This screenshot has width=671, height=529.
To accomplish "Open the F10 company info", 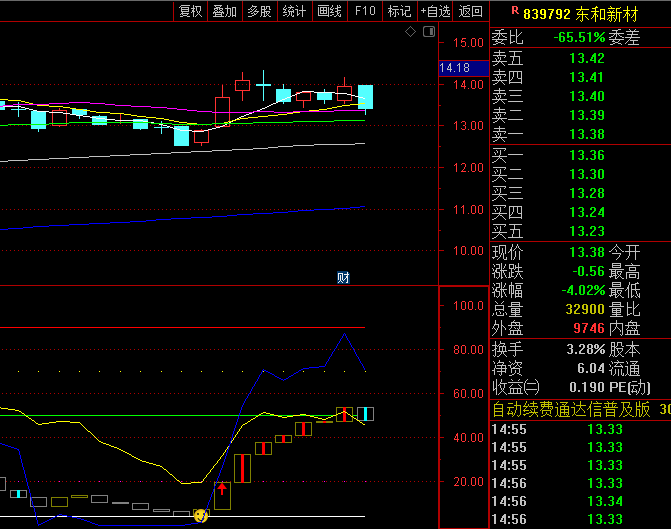I will [365, 11].
